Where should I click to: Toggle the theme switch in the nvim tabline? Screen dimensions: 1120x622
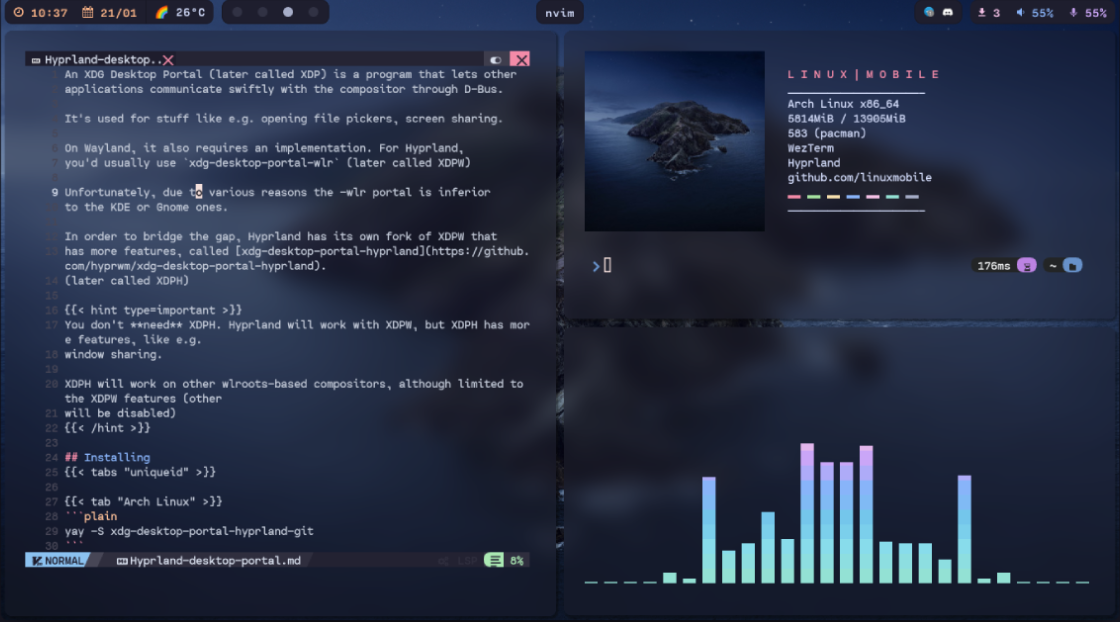495,60
